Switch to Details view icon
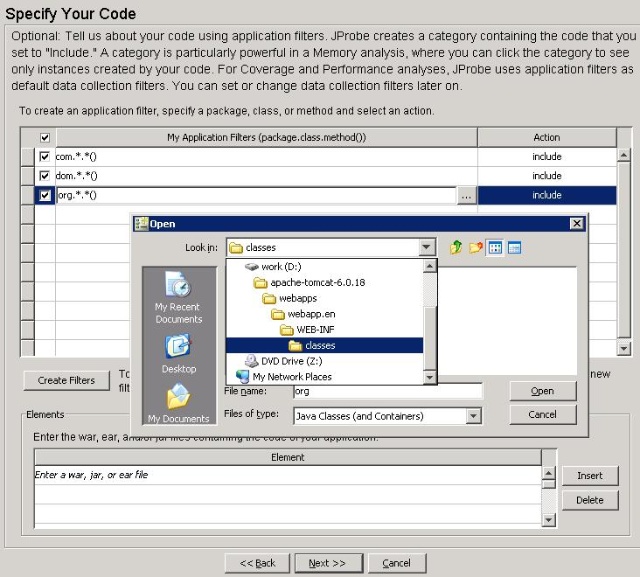Screen dimensions: 640x577 (x=514, y=248)
